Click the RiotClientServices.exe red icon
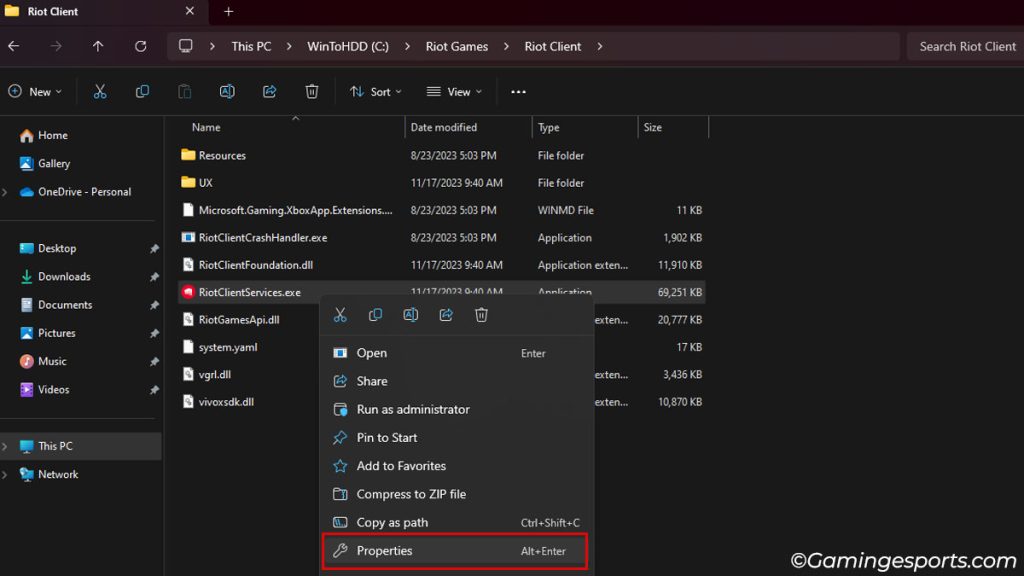Image resolution: width=1024 pixels, height=576 pixels. 188,293
